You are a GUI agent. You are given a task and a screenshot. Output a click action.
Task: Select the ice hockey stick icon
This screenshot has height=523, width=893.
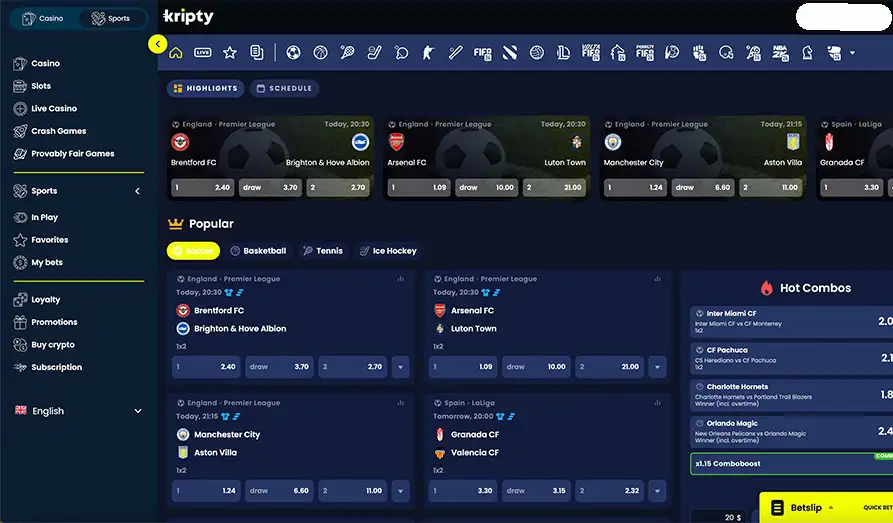coord(374,53)
